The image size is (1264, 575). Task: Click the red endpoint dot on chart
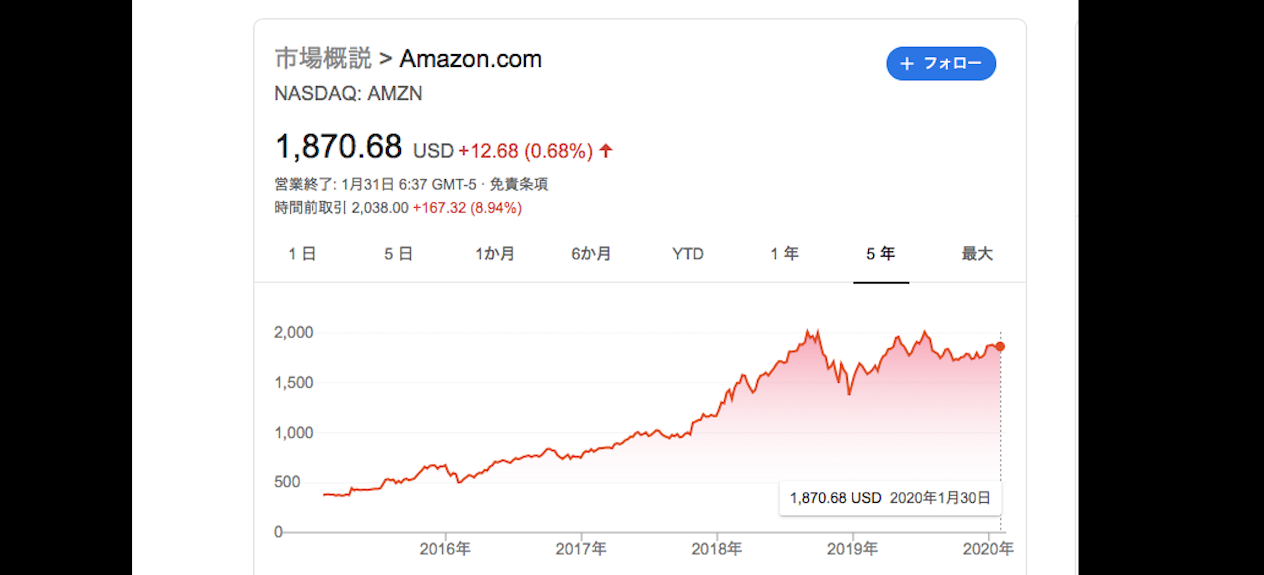(1000, 346)
